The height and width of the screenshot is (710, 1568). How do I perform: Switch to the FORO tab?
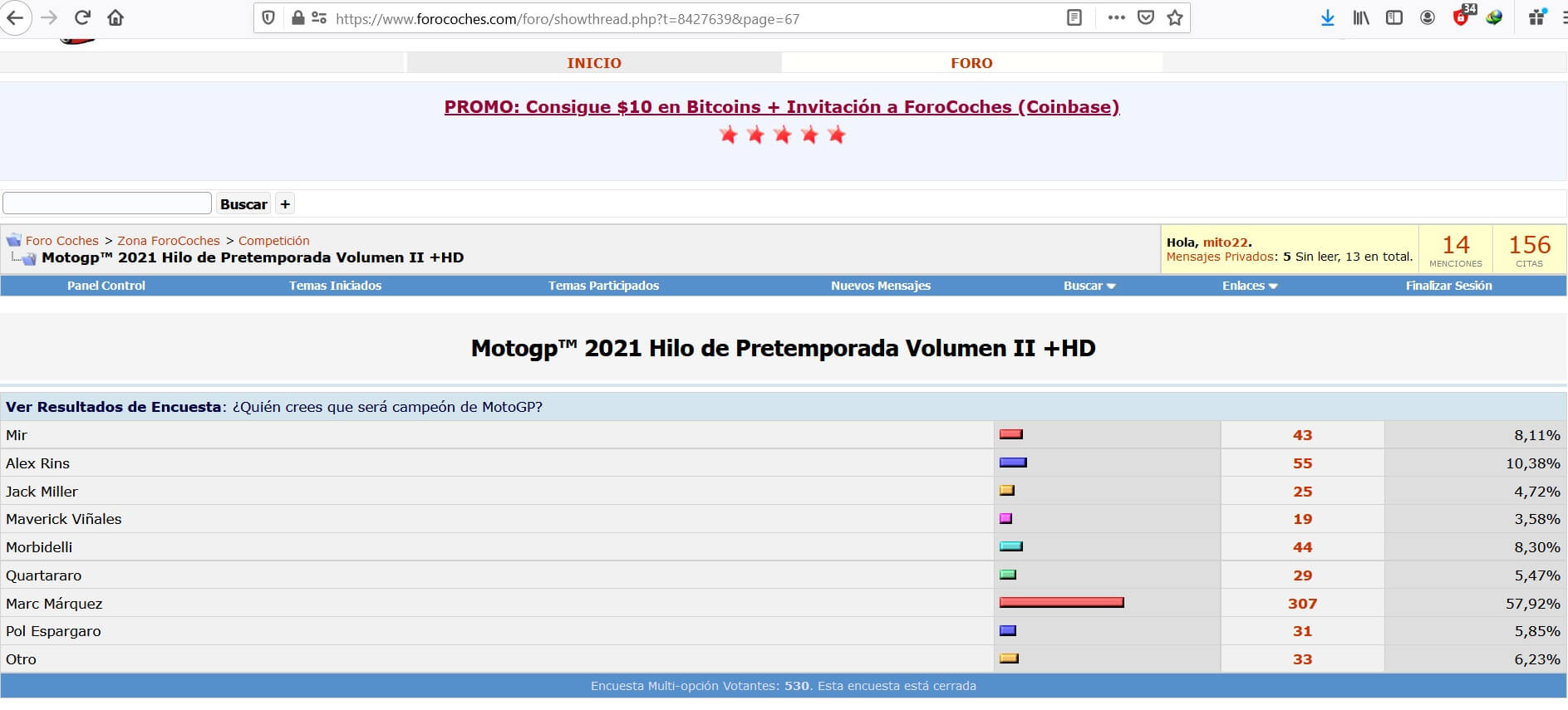pos(971,63)
